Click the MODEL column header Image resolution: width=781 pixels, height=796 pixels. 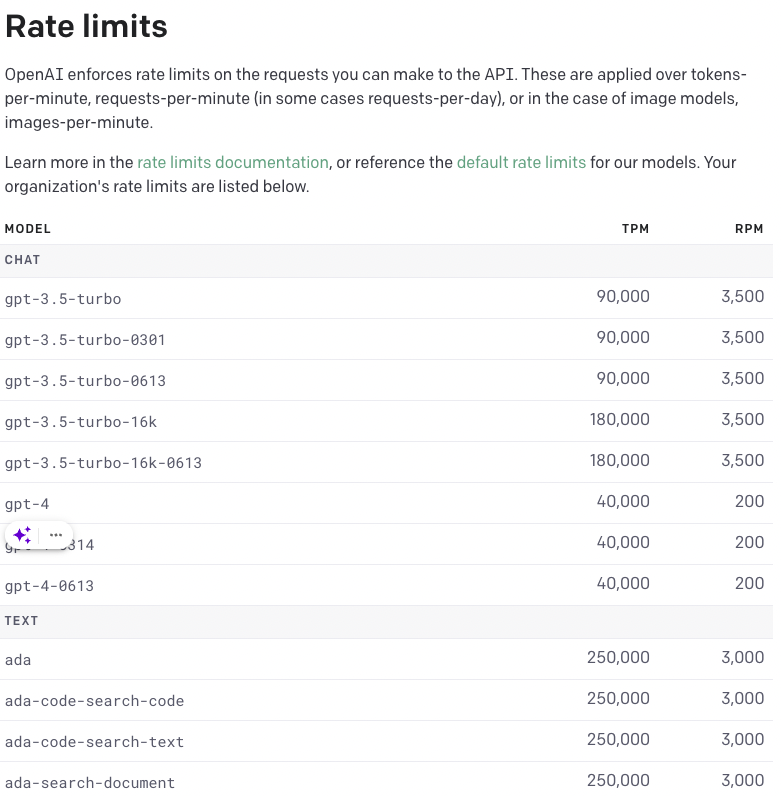[x=28, y=229]
